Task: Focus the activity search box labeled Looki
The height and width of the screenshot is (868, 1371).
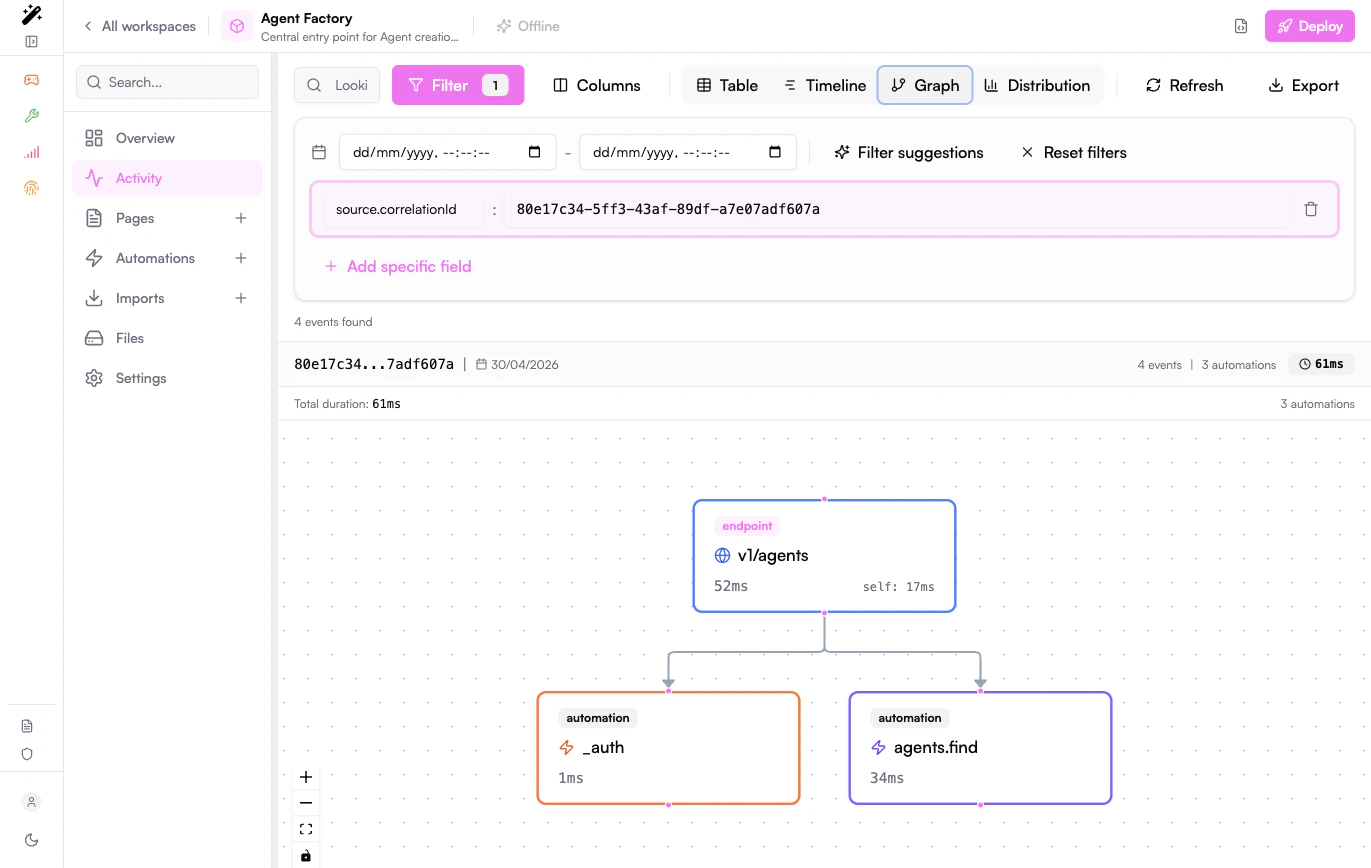Action: pyautogui.click(x=337, y=85)
